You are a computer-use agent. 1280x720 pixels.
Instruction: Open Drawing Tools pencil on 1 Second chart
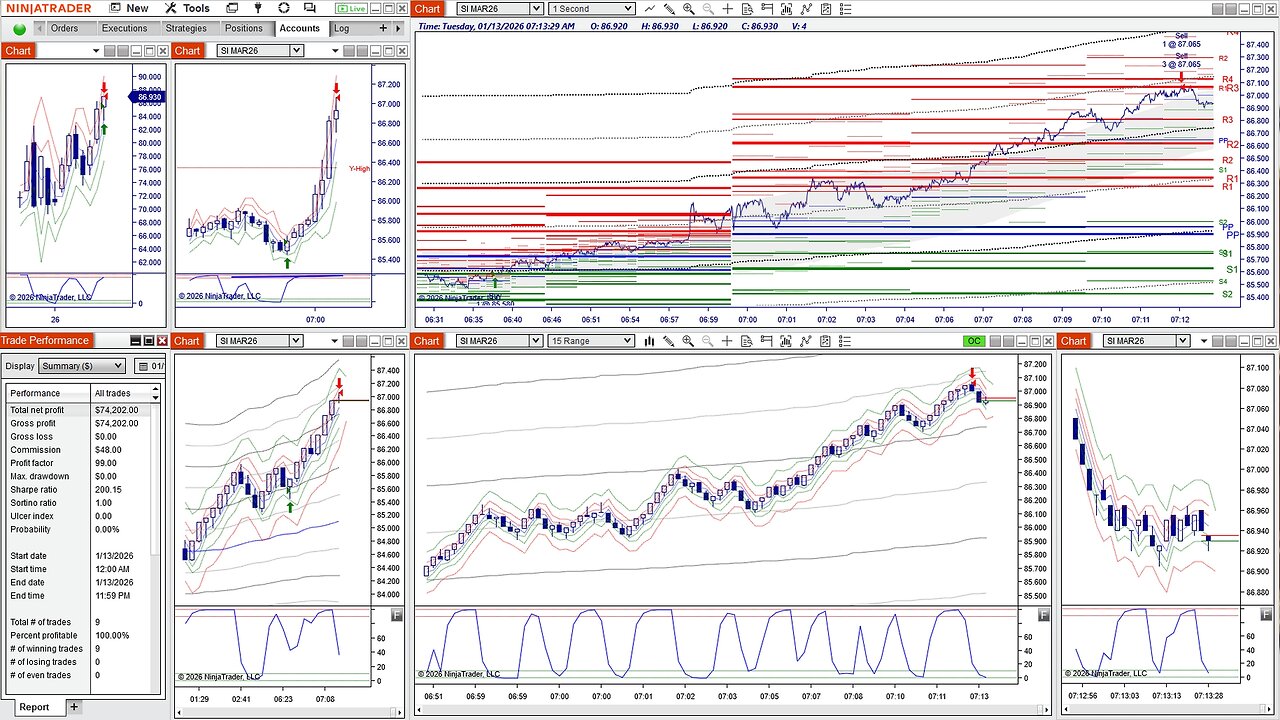click(668, 8)
